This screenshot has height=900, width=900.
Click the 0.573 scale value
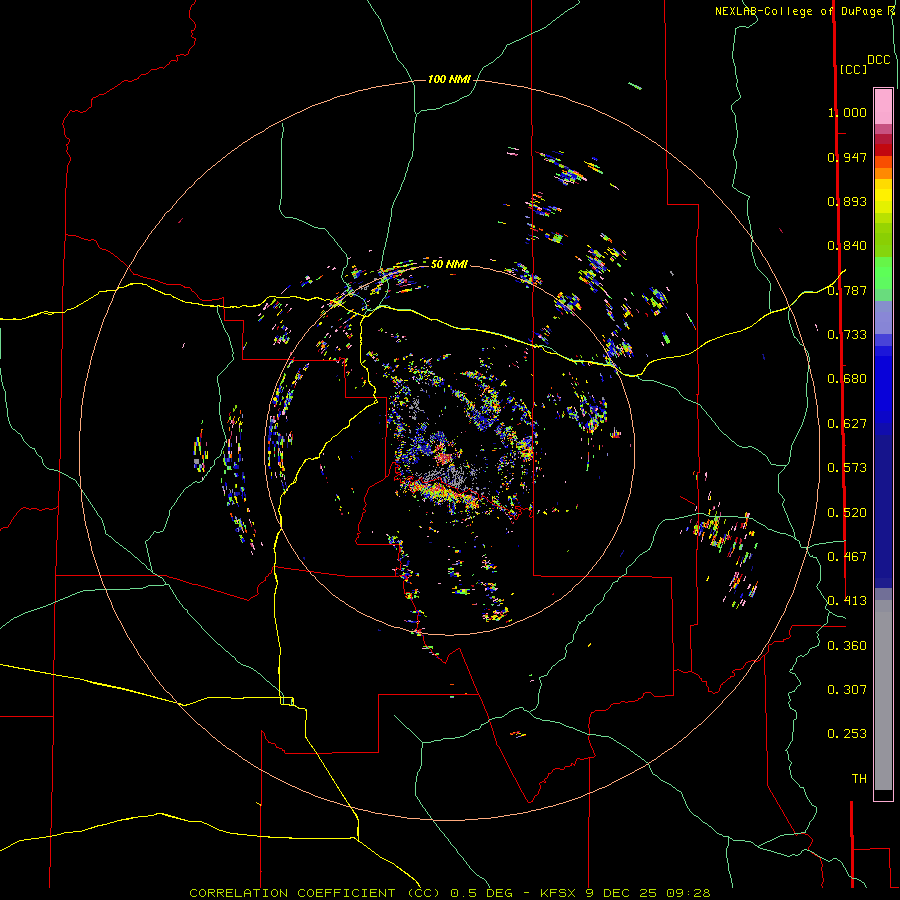[x=847, y=468]
